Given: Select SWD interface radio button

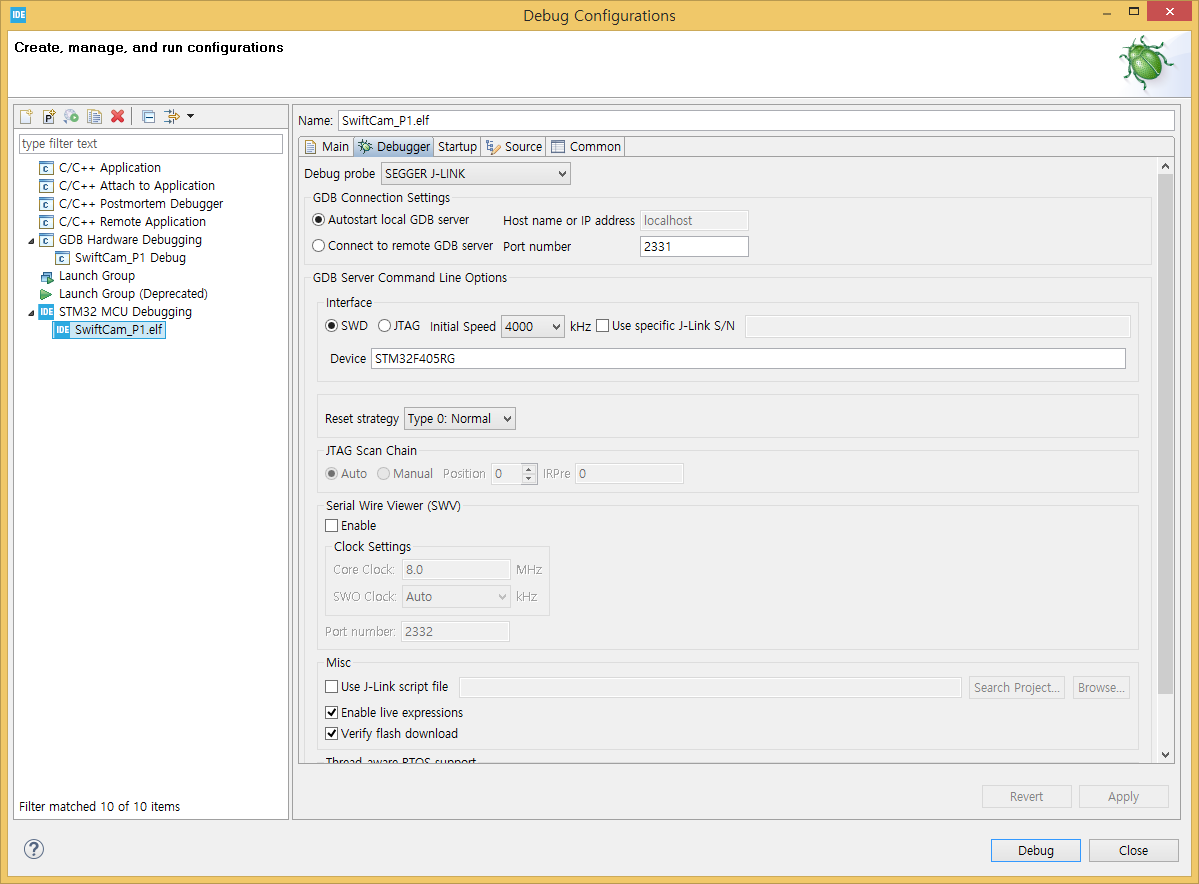Looking at the screenshot, I should point(332,326).
